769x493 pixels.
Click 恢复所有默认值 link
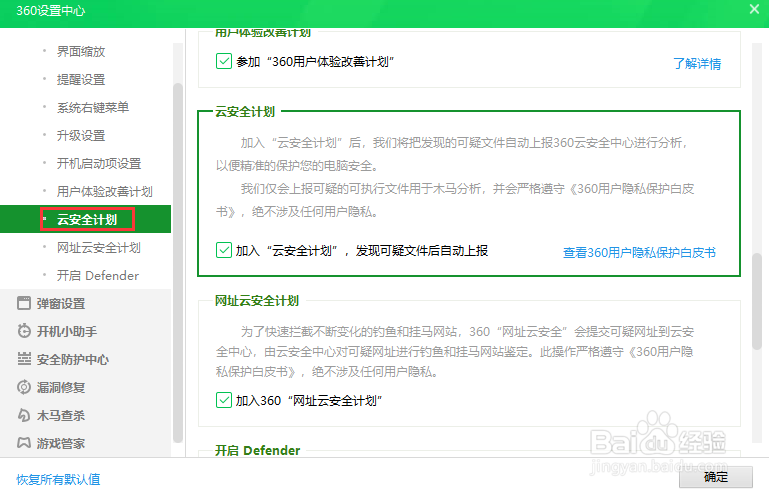[x=58, y=479]
